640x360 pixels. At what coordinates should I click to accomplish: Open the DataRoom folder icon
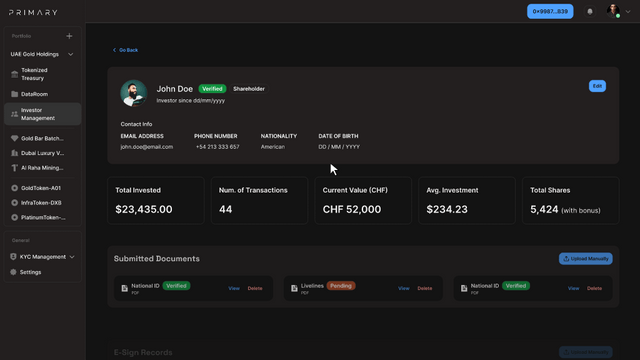15,94
